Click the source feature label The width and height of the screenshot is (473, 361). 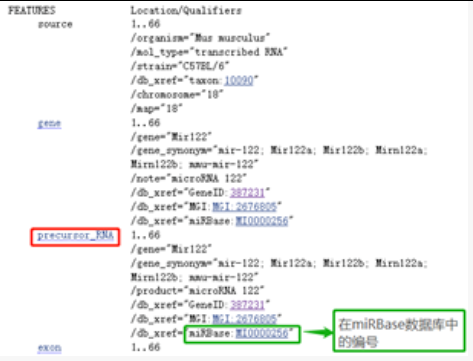[55, 24]
